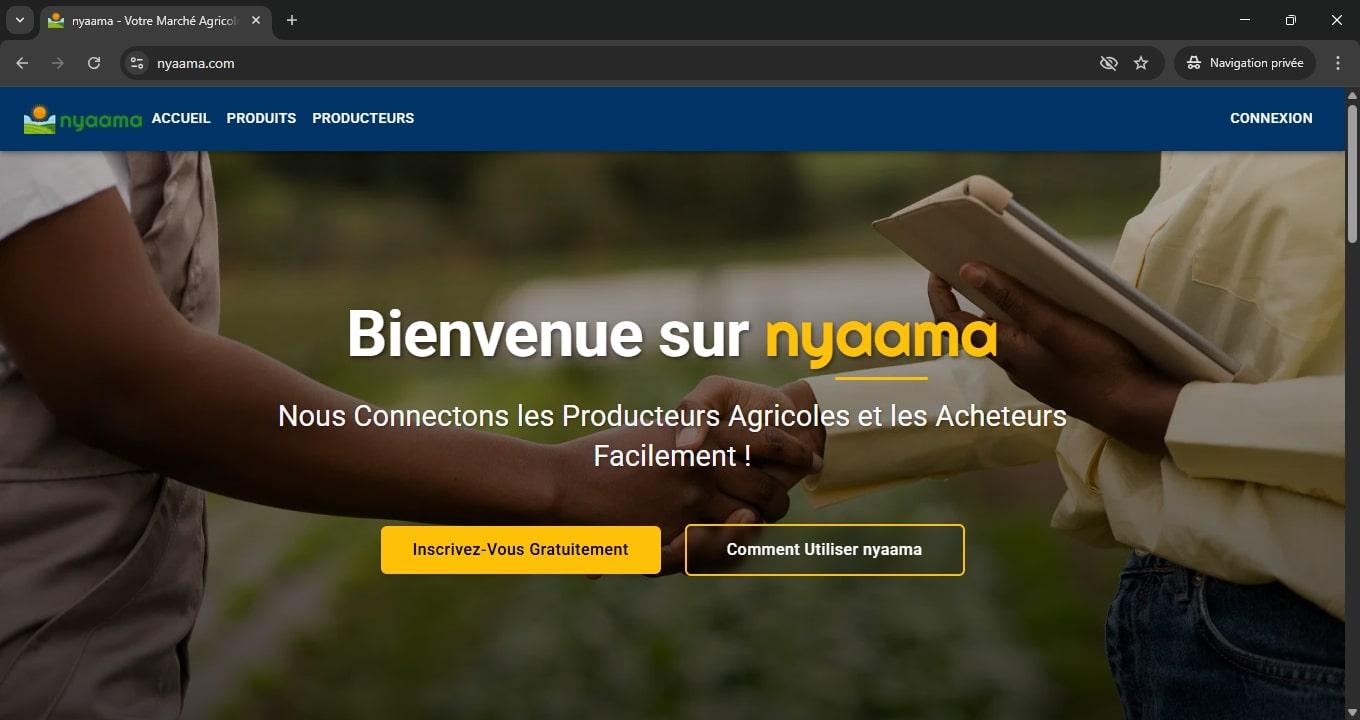
Task: Bookmark this page with star icon
Action: (x=1141, y=63)
